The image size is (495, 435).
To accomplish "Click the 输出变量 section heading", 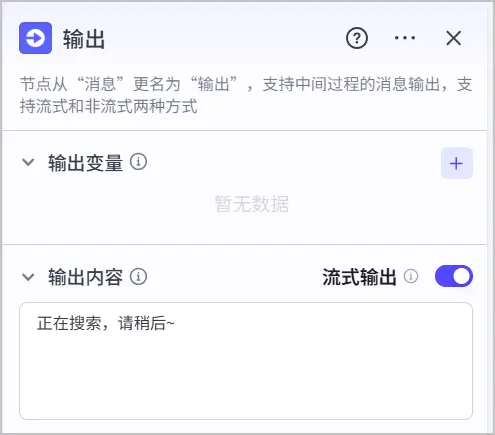I will tap(86, 163).
